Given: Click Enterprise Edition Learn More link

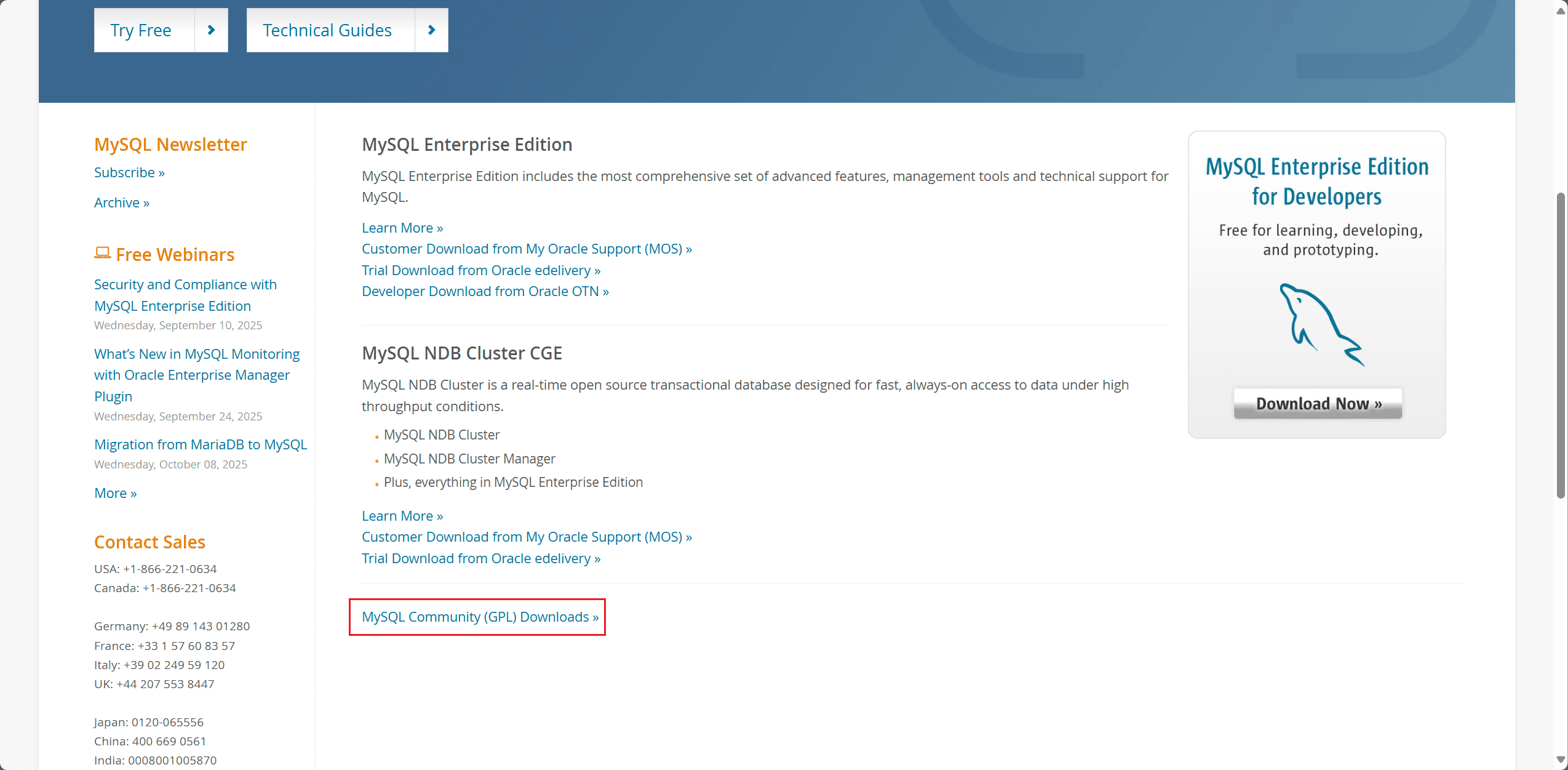Looking at the screenshot, I should tap(402, 228).
